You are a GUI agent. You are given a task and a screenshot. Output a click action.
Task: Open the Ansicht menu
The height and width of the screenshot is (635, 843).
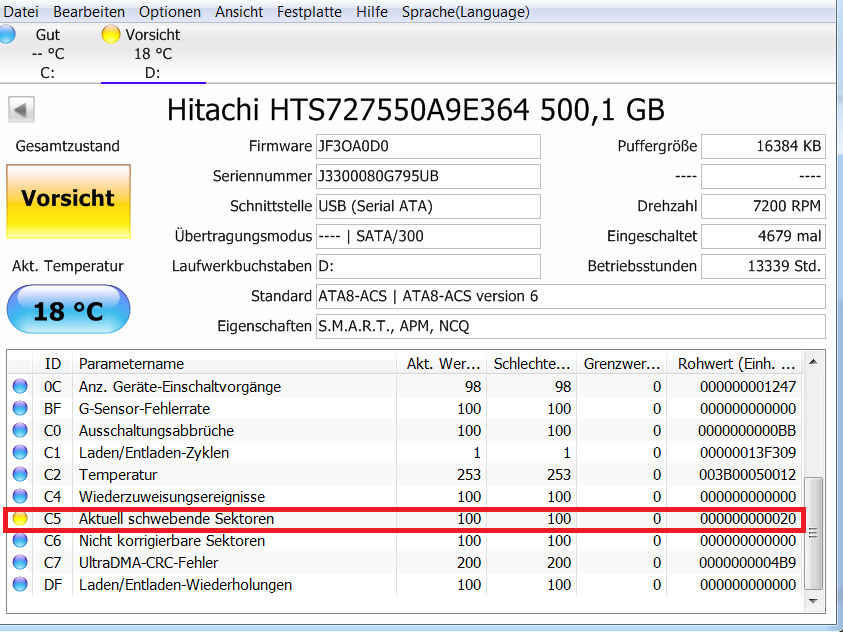point(239,12)
